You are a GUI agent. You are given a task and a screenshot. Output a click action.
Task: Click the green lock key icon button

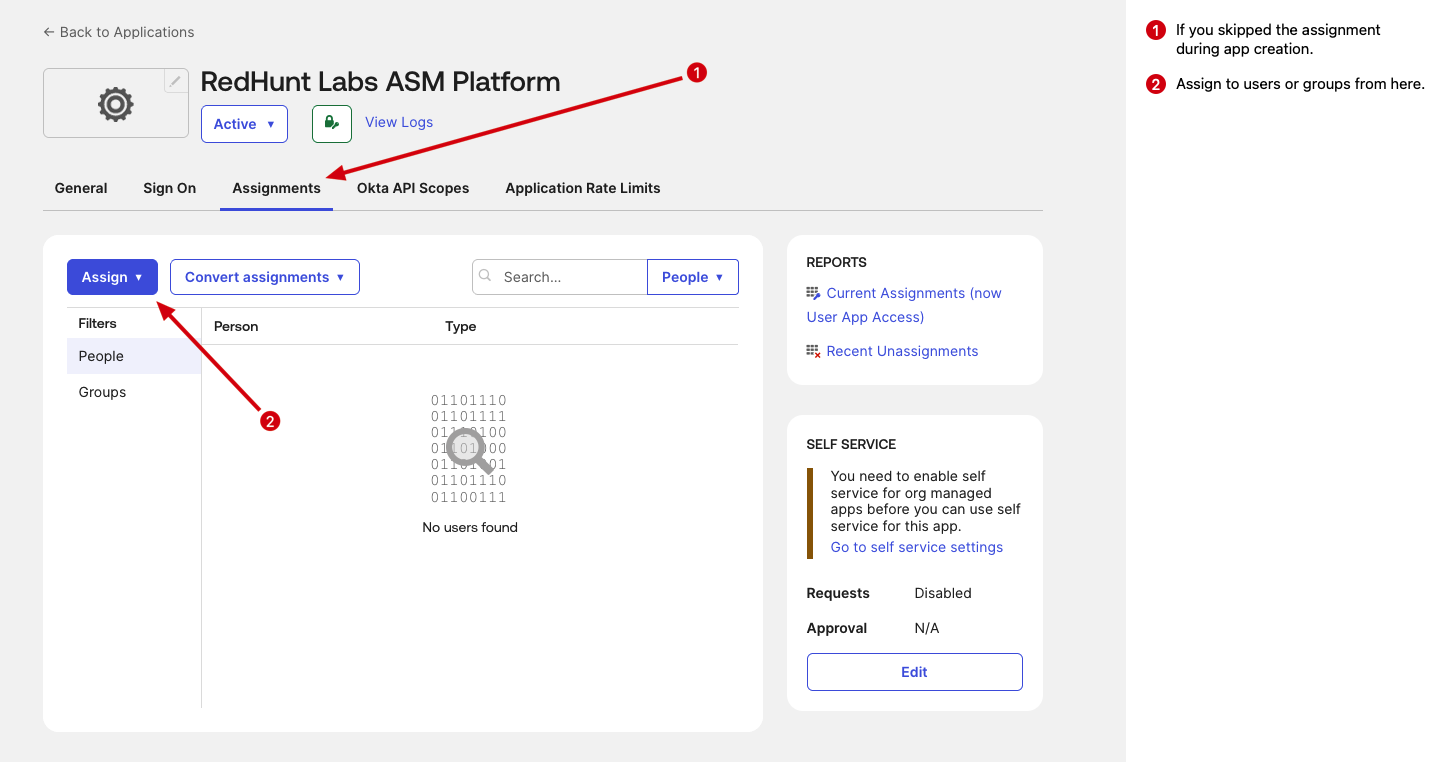click(x=331, y=124)
